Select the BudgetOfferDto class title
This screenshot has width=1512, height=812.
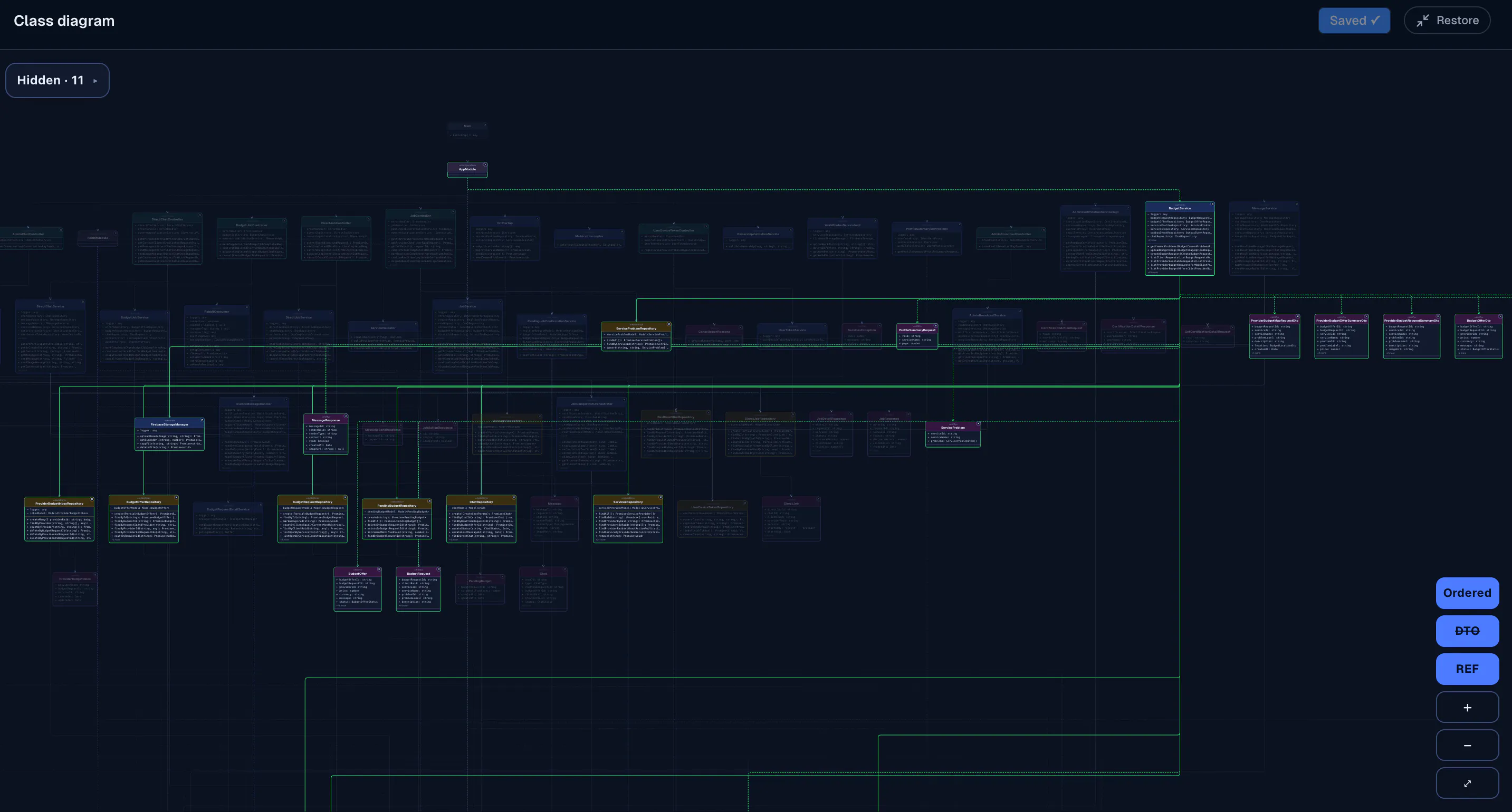1478,321
